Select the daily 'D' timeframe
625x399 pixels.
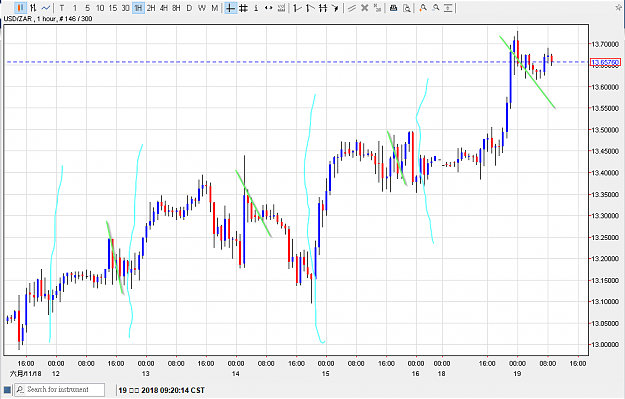[189, 8]
